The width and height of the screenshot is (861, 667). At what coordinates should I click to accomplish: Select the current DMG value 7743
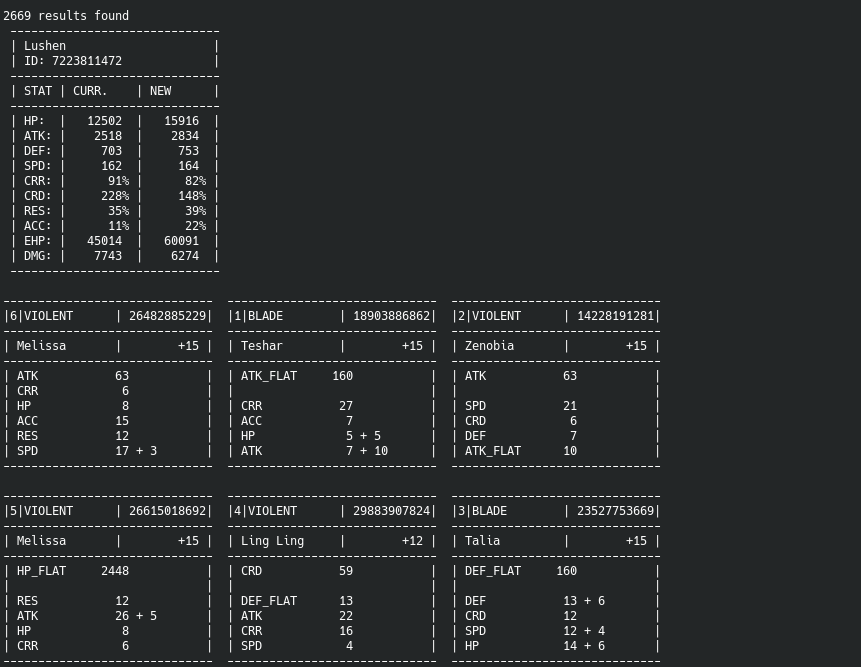coord(108,256)
